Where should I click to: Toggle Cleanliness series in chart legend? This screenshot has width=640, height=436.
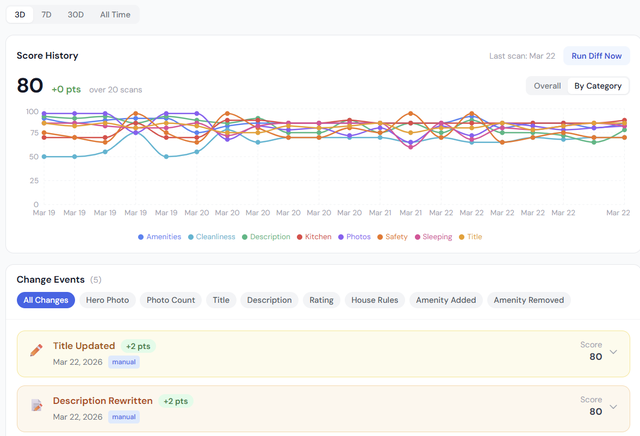click(211, 237)
